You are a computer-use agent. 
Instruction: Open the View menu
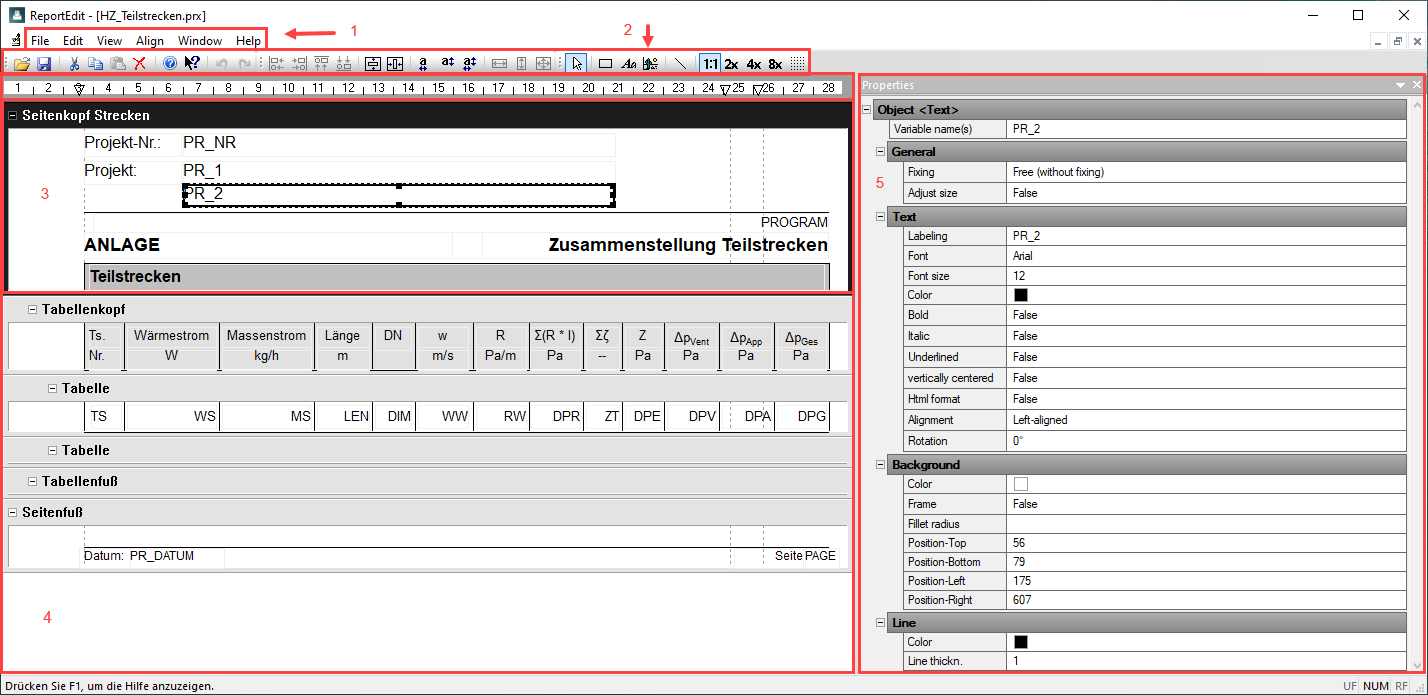click(x=110, y=41)
